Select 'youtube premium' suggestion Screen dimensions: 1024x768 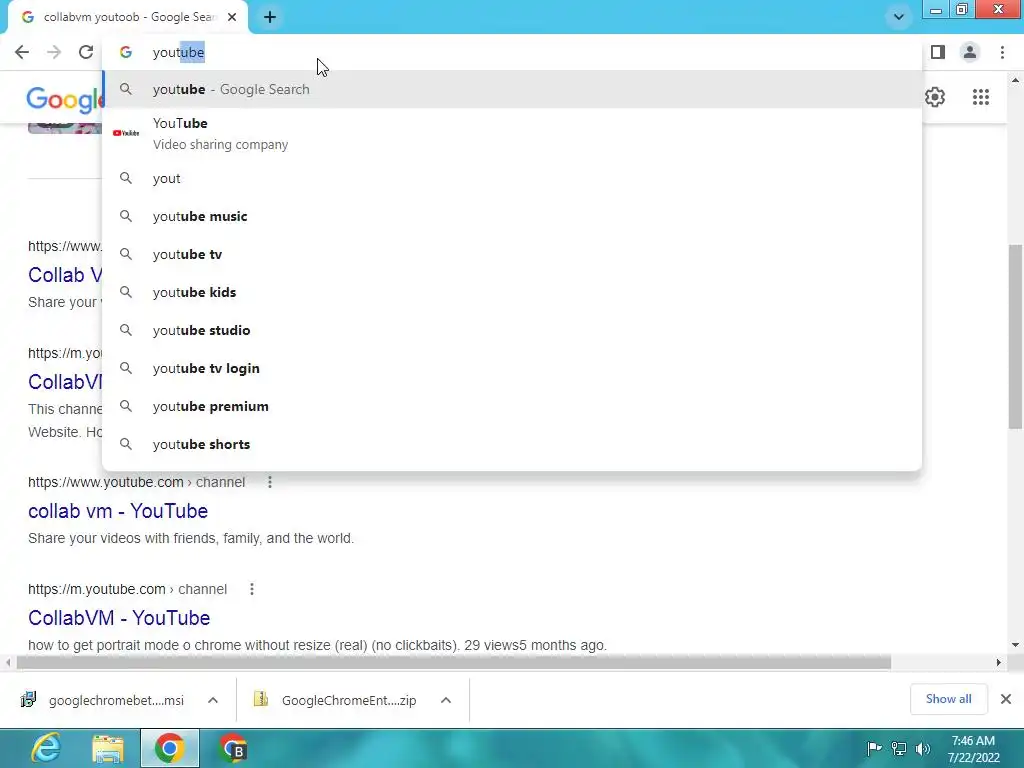pyautogui.click(x=513, y=406)
